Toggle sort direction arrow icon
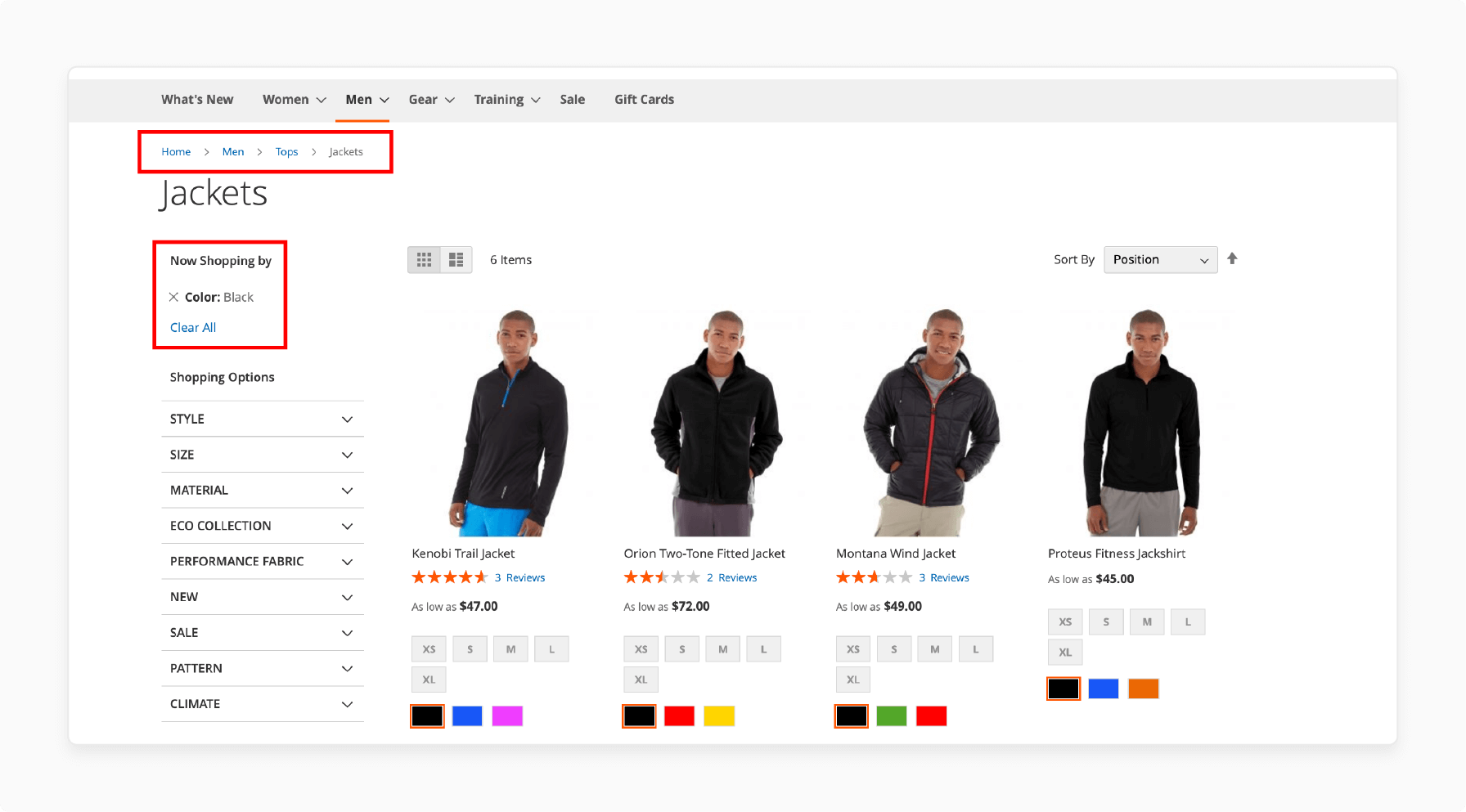 pos(1232,259)
